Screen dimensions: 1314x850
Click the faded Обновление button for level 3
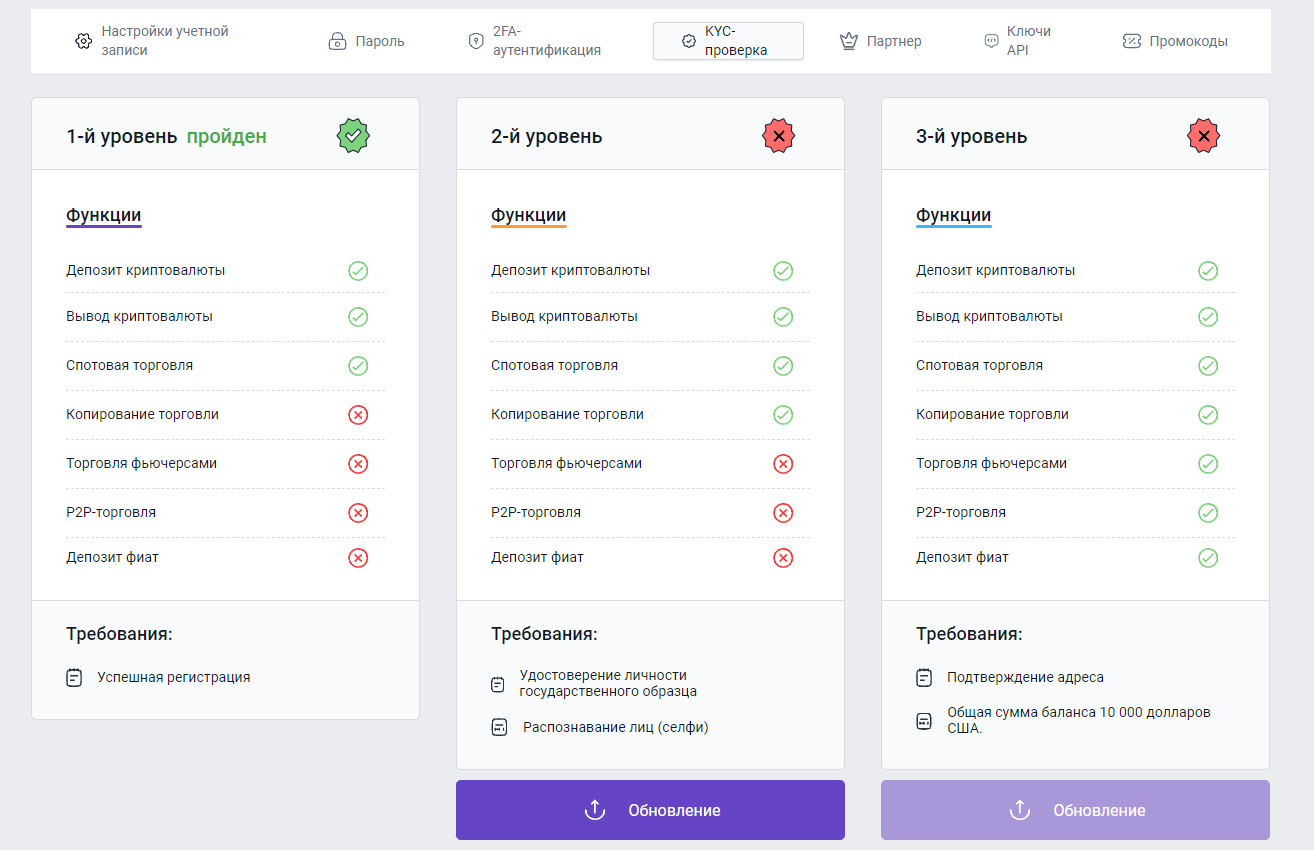1075,810
